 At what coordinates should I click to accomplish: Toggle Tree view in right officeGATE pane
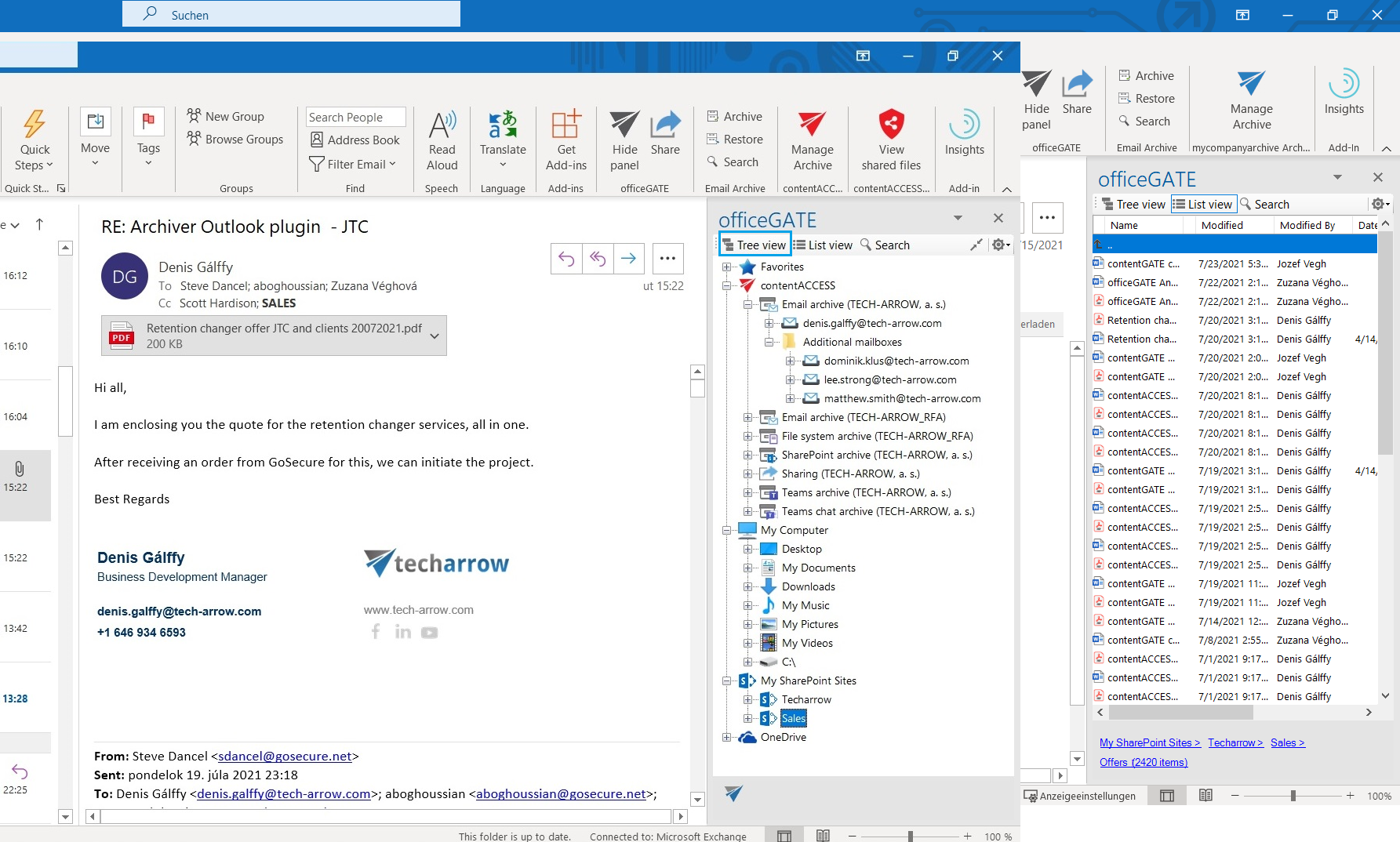pyautogui.click(x=1133, y=205)
